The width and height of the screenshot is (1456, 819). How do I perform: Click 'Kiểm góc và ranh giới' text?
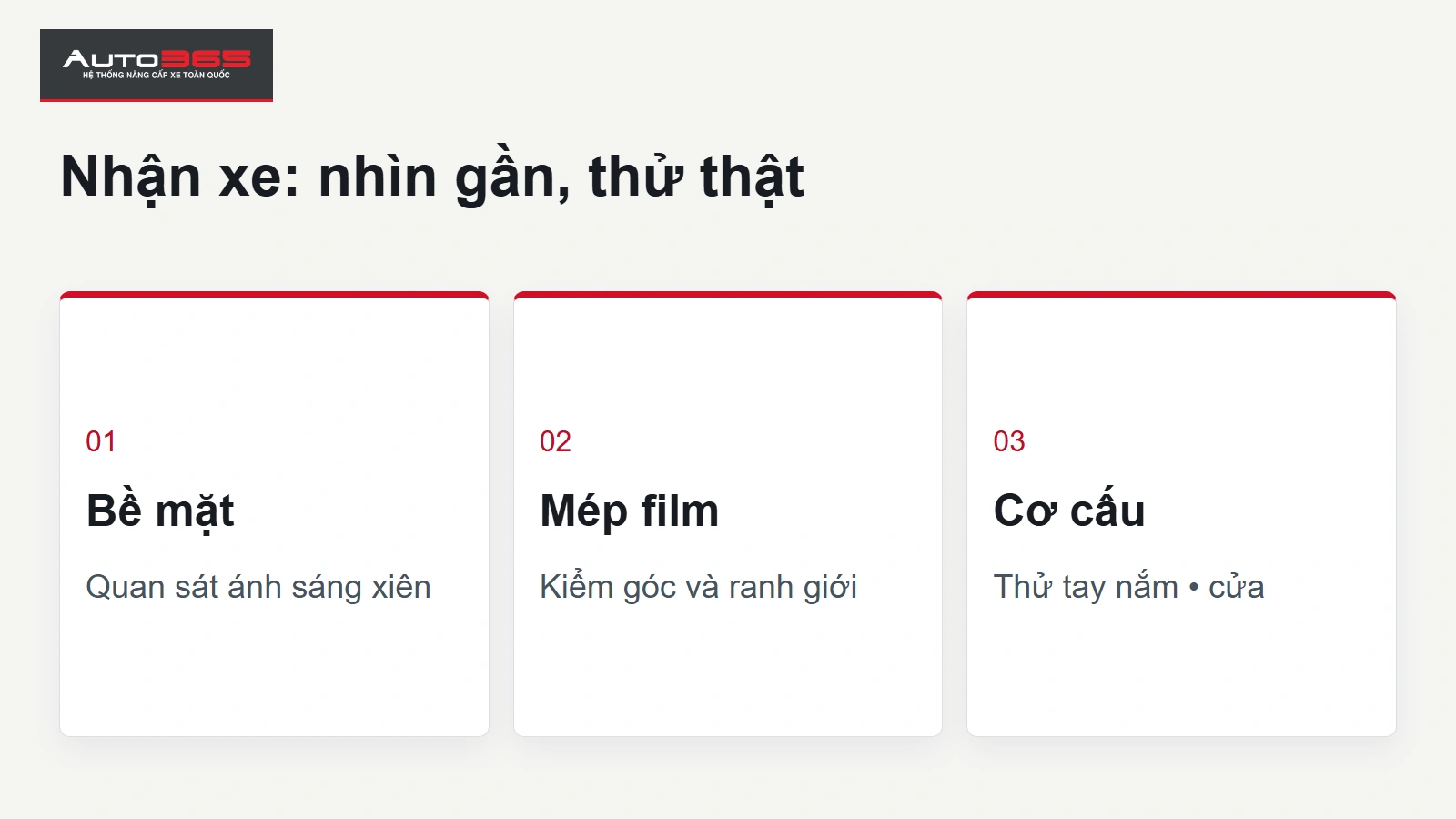699,588
